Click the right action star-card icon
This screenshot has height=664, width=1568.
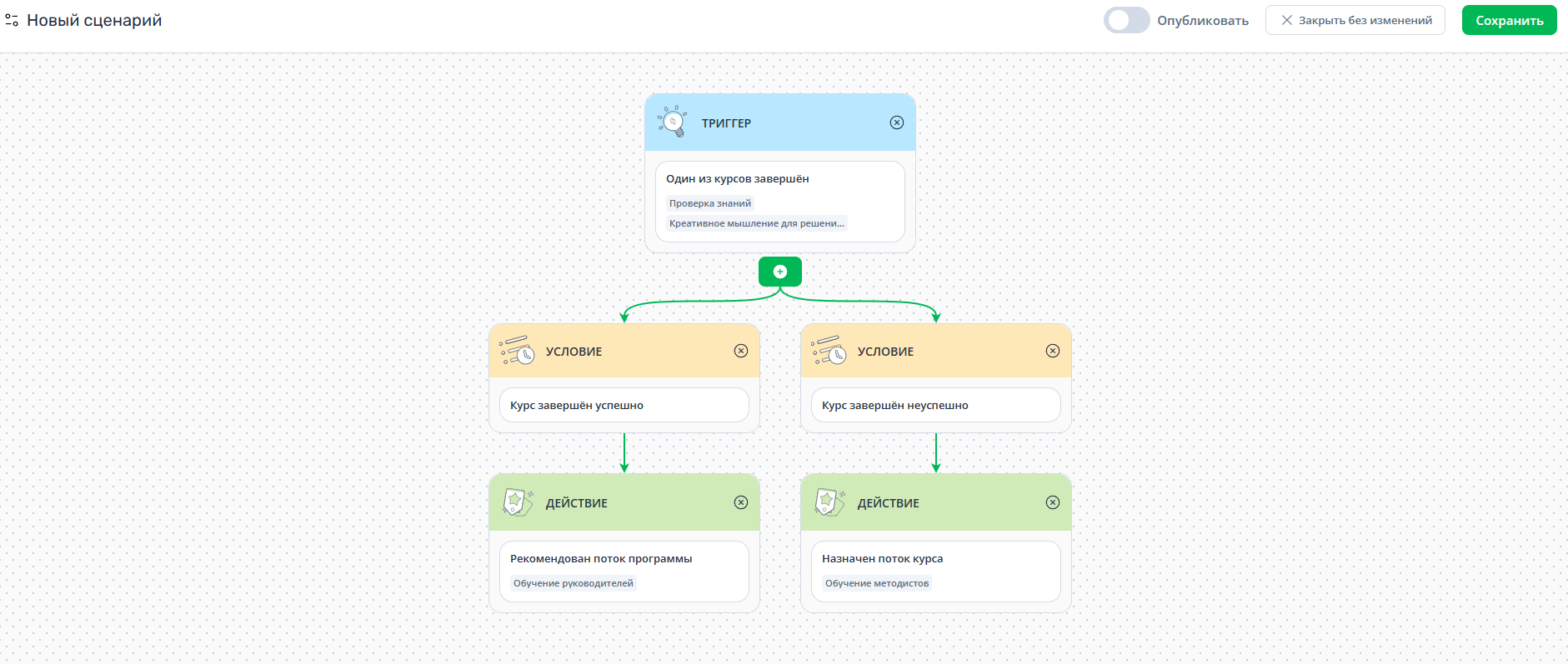point(829,502)
